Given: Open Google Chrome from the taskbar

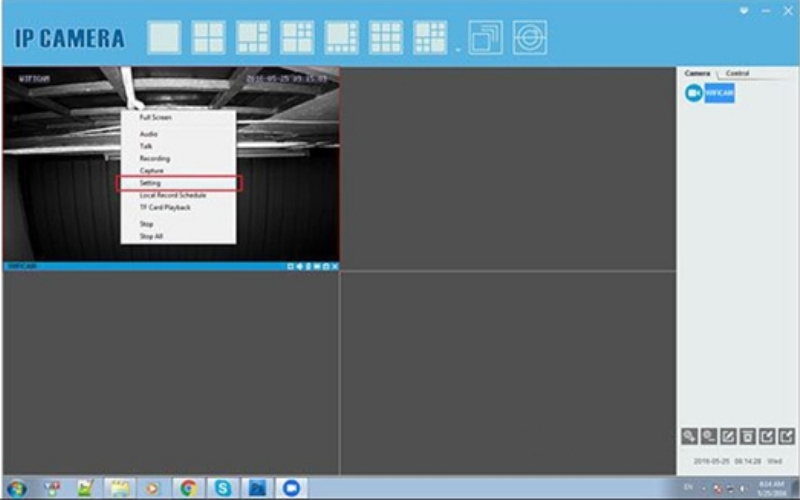Looking at the screenshot, I should tap(187, 488).
